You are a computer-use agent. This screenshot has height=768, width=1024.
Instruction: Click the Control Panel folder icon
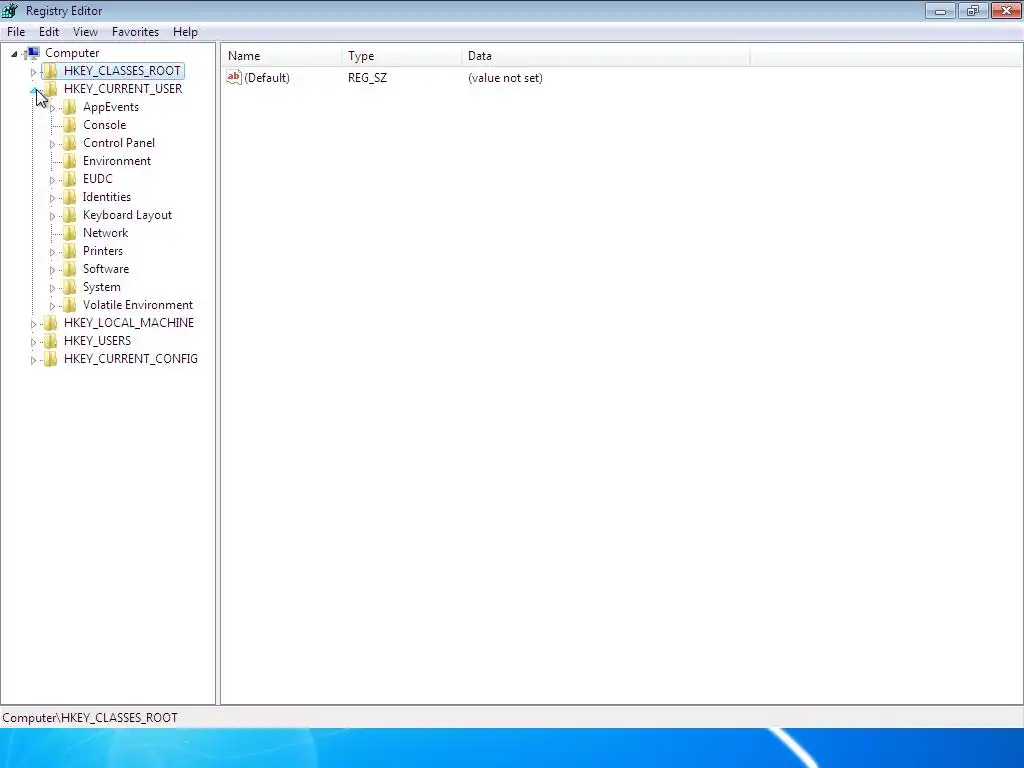click(69, 143)
